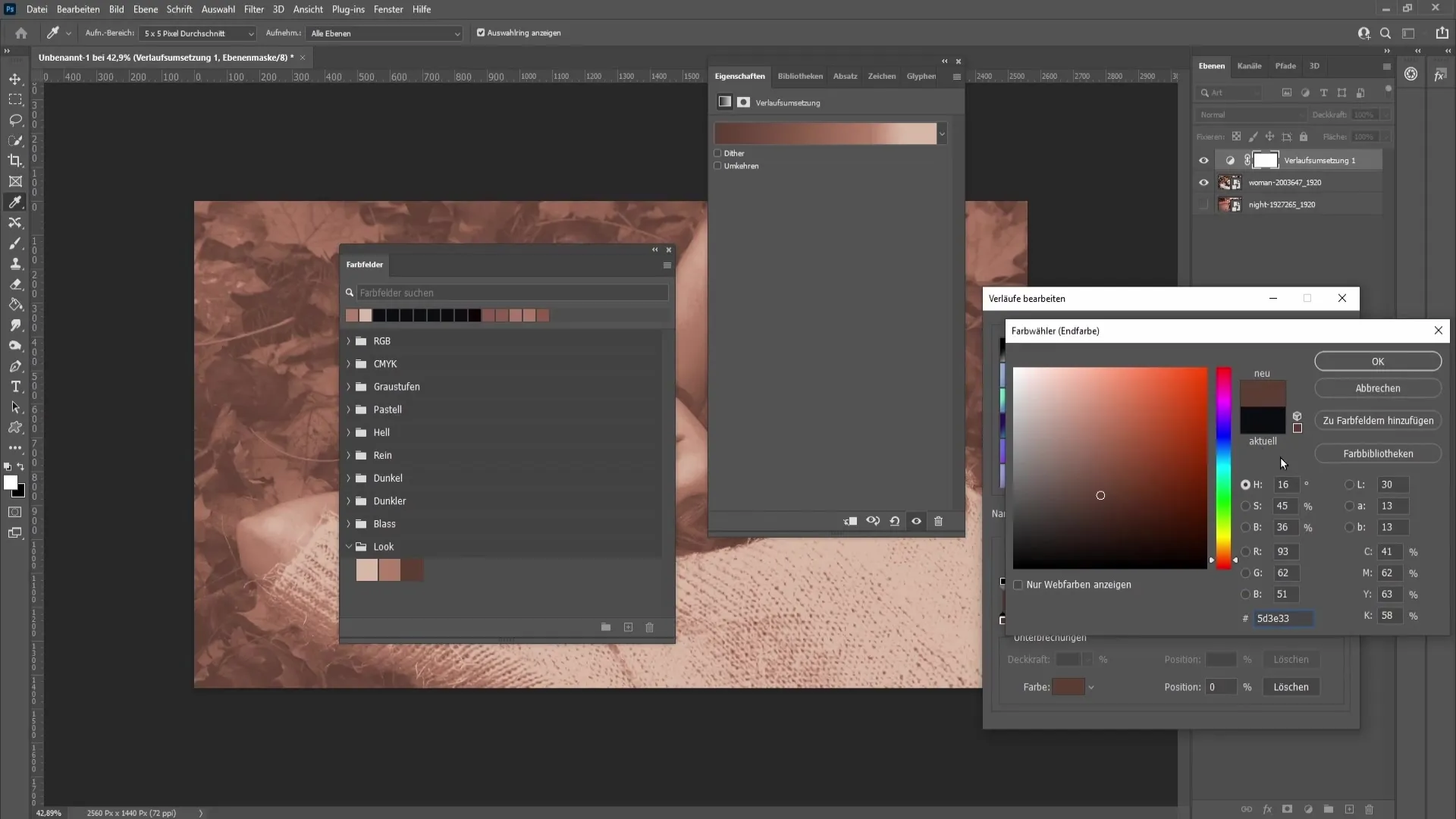Select the Crop tool
This screenshot has width=1456, height=819.
coord(15,161)
